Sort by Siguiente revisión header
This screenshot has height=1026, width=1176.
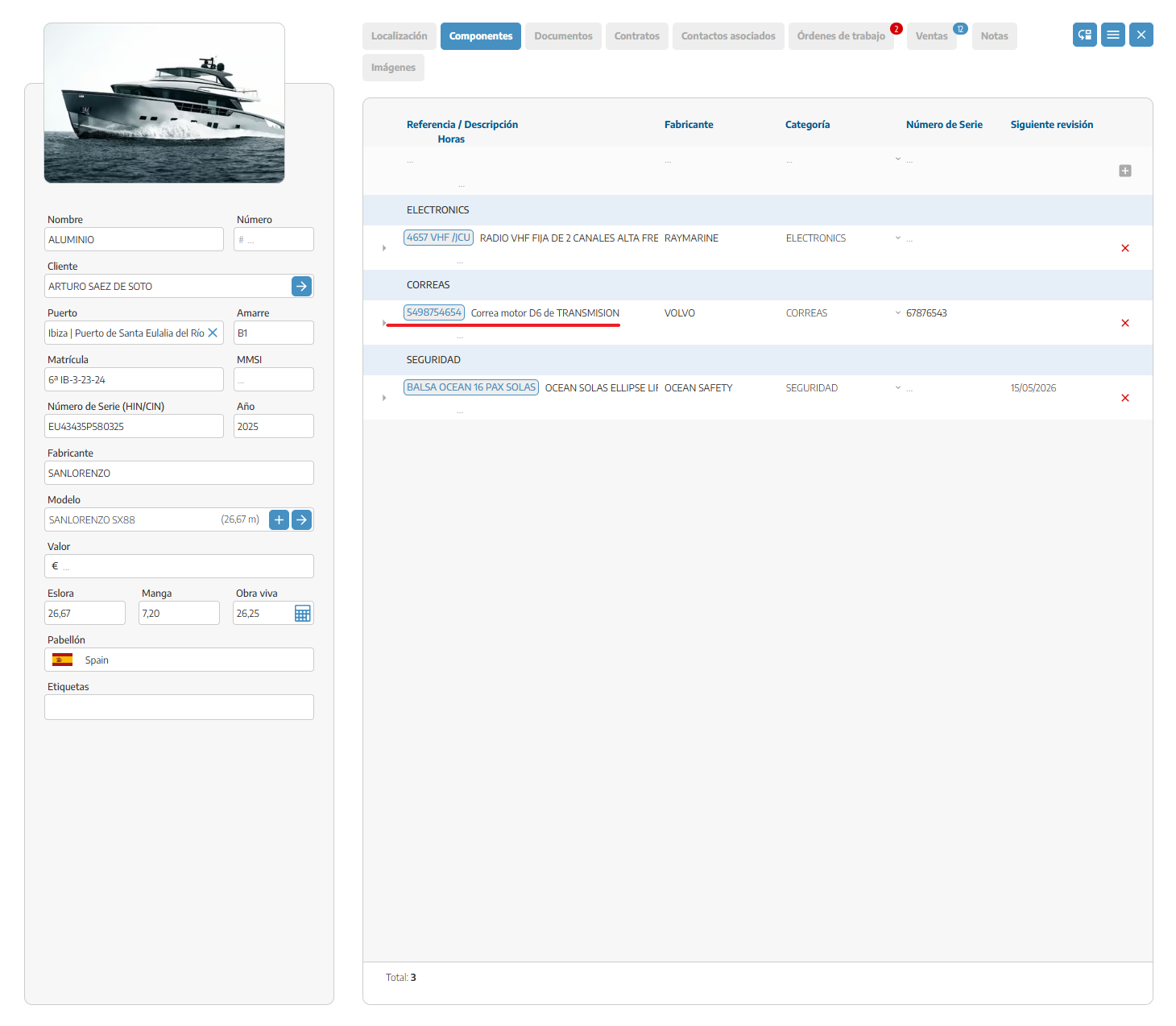point(1052,125)
